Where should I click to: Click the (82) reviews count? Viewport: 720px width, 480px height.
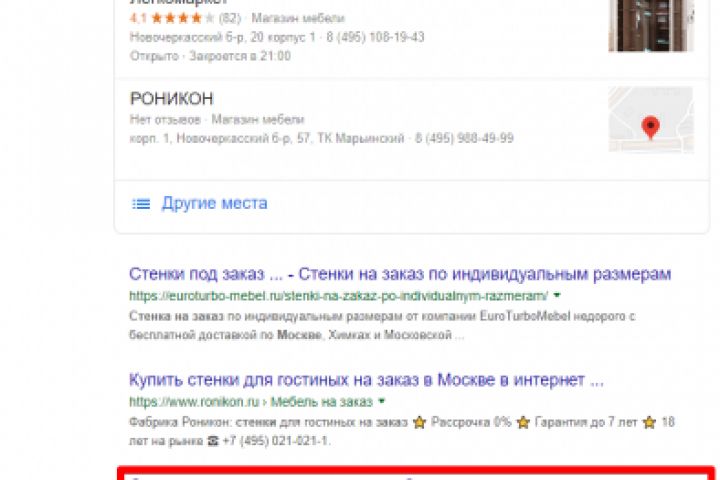[230, 18]
